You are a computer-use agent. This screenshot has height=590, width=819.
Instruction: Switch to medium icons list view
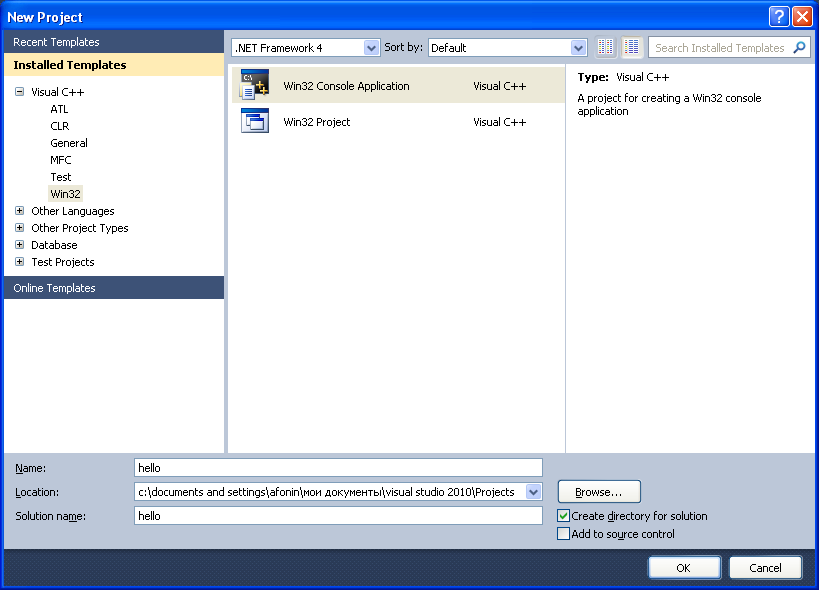click(x=631, y=47)
